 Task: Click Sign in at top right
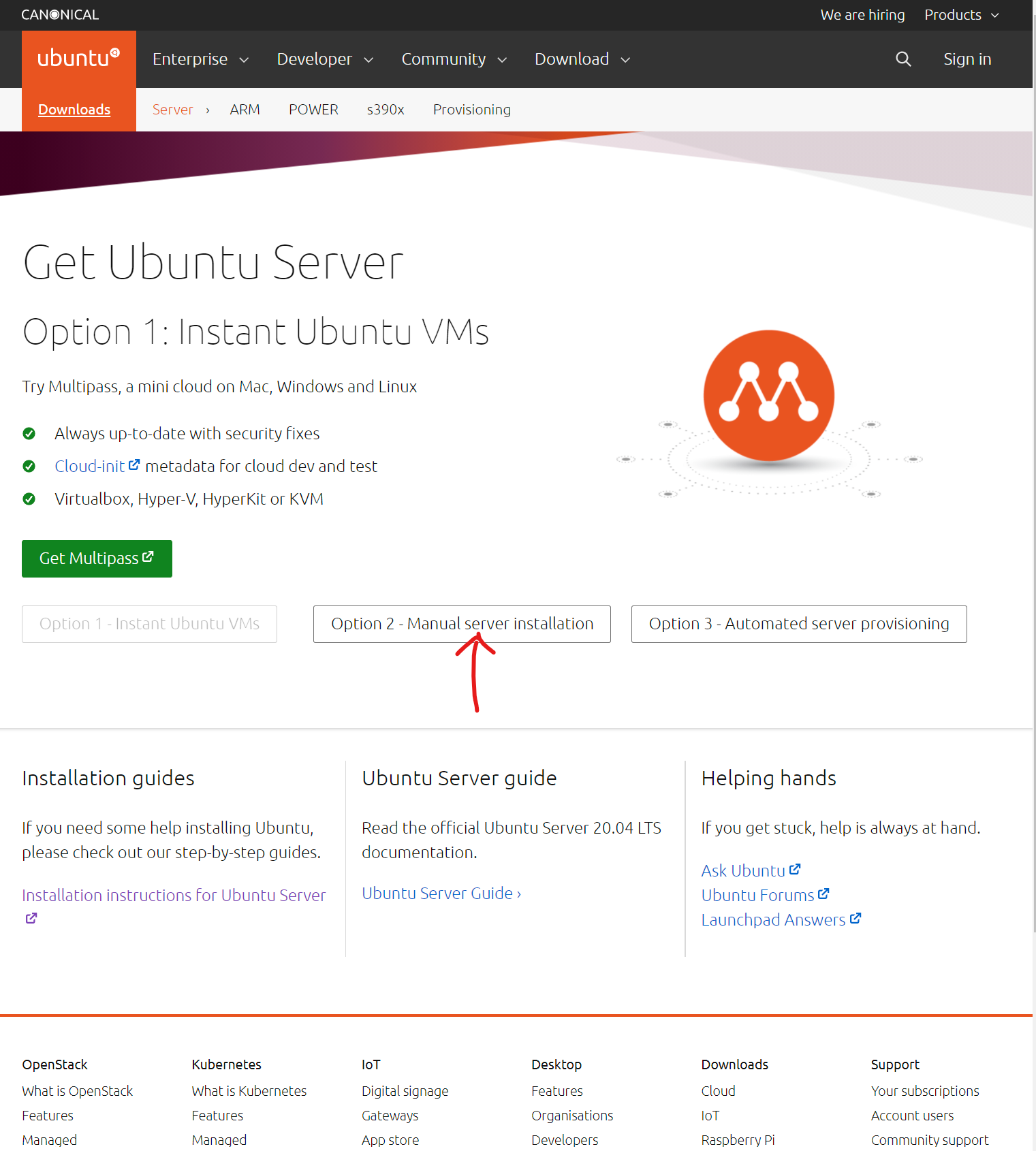967,59
